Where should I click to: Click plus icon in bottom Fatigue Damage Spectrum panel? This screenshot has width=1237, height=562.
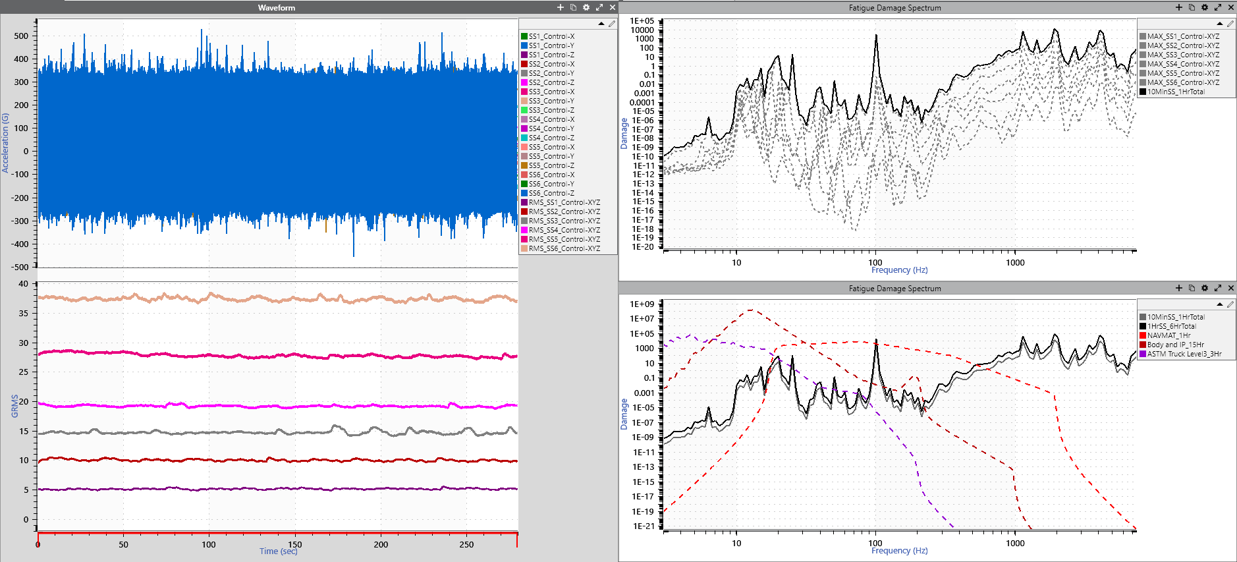pyautogui.click(x=1179, y=288)
